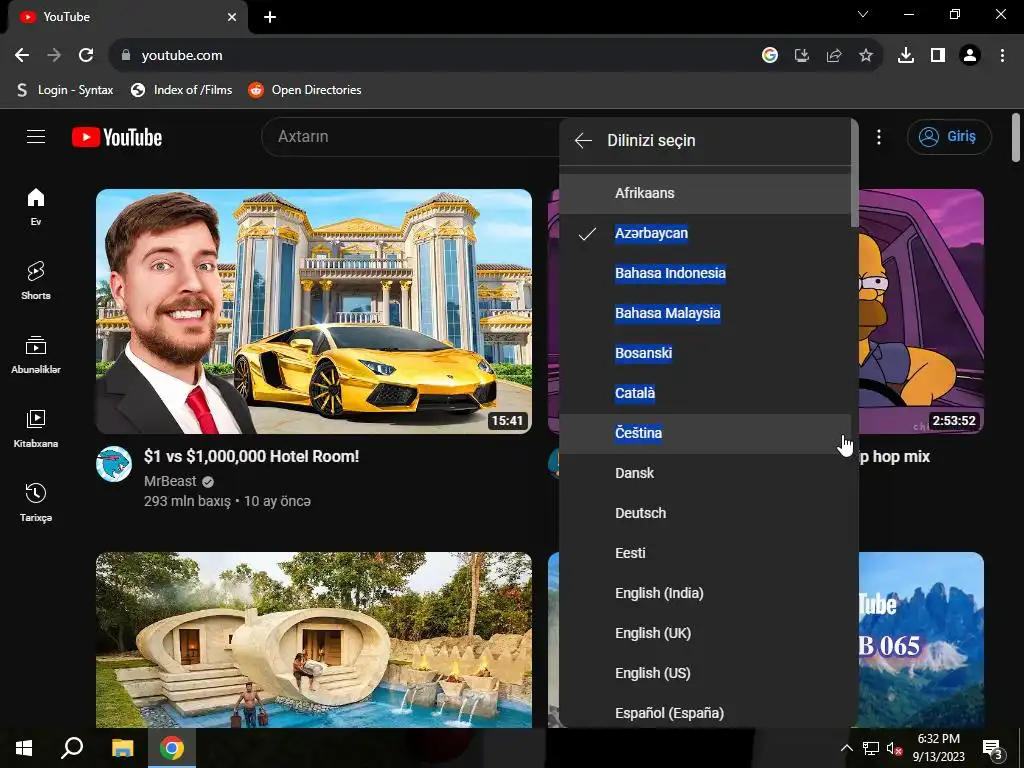Show hidden system tray icons
This screenshot has height=768, width=1024.
point(846,748)
